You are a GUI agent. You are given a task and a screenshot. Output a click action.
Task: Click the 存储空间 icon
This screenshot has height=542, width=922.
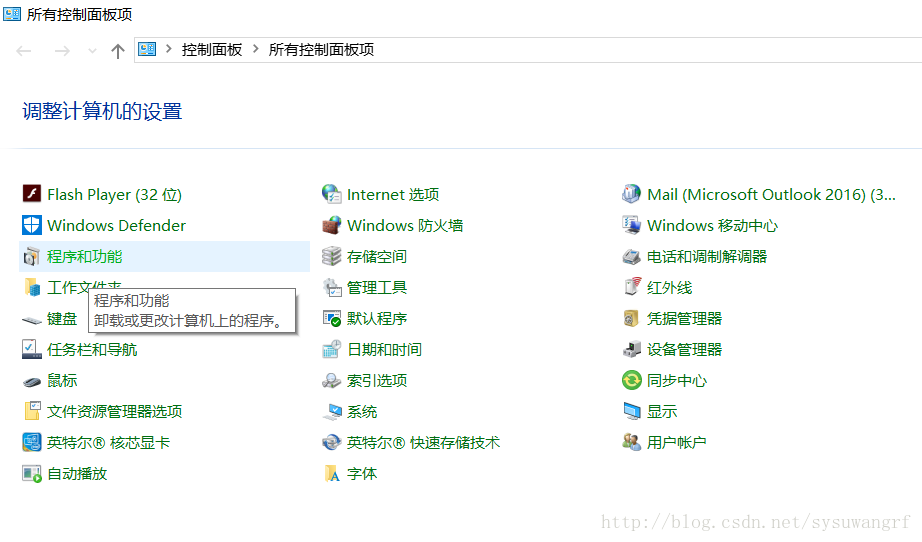click(332, 256)
